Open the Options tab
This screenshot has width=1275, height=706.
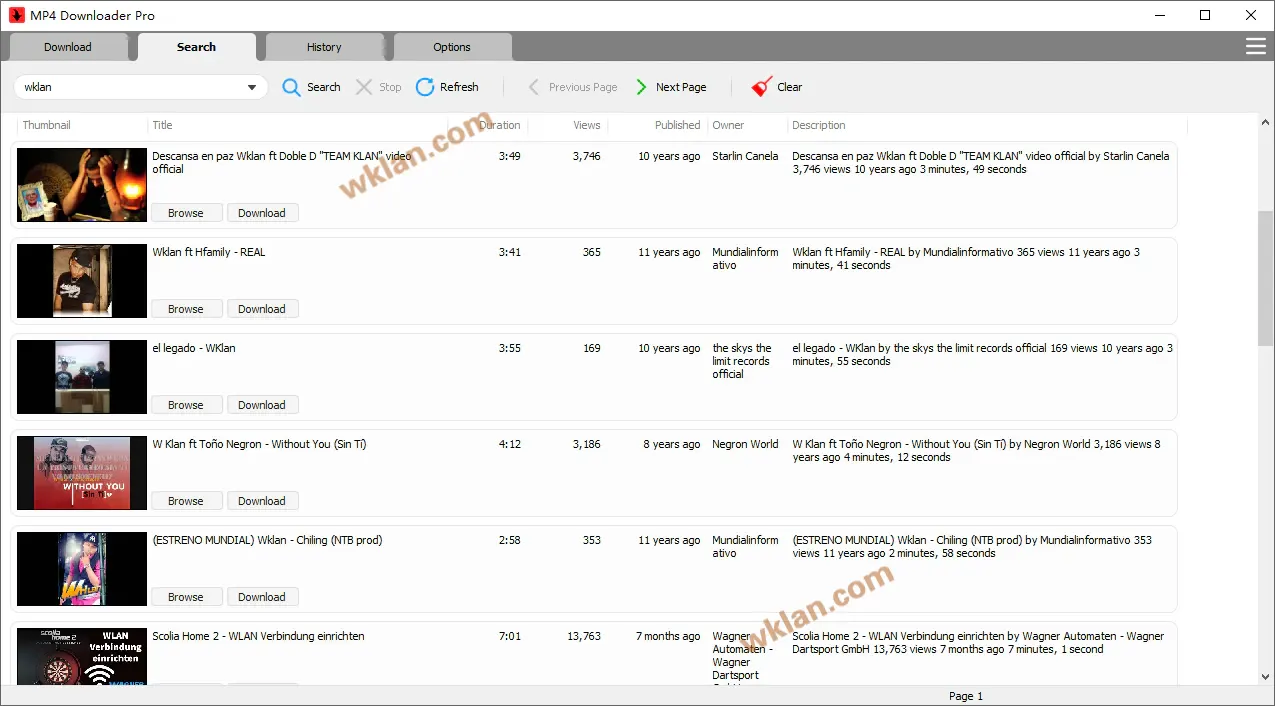click(452, 47)
